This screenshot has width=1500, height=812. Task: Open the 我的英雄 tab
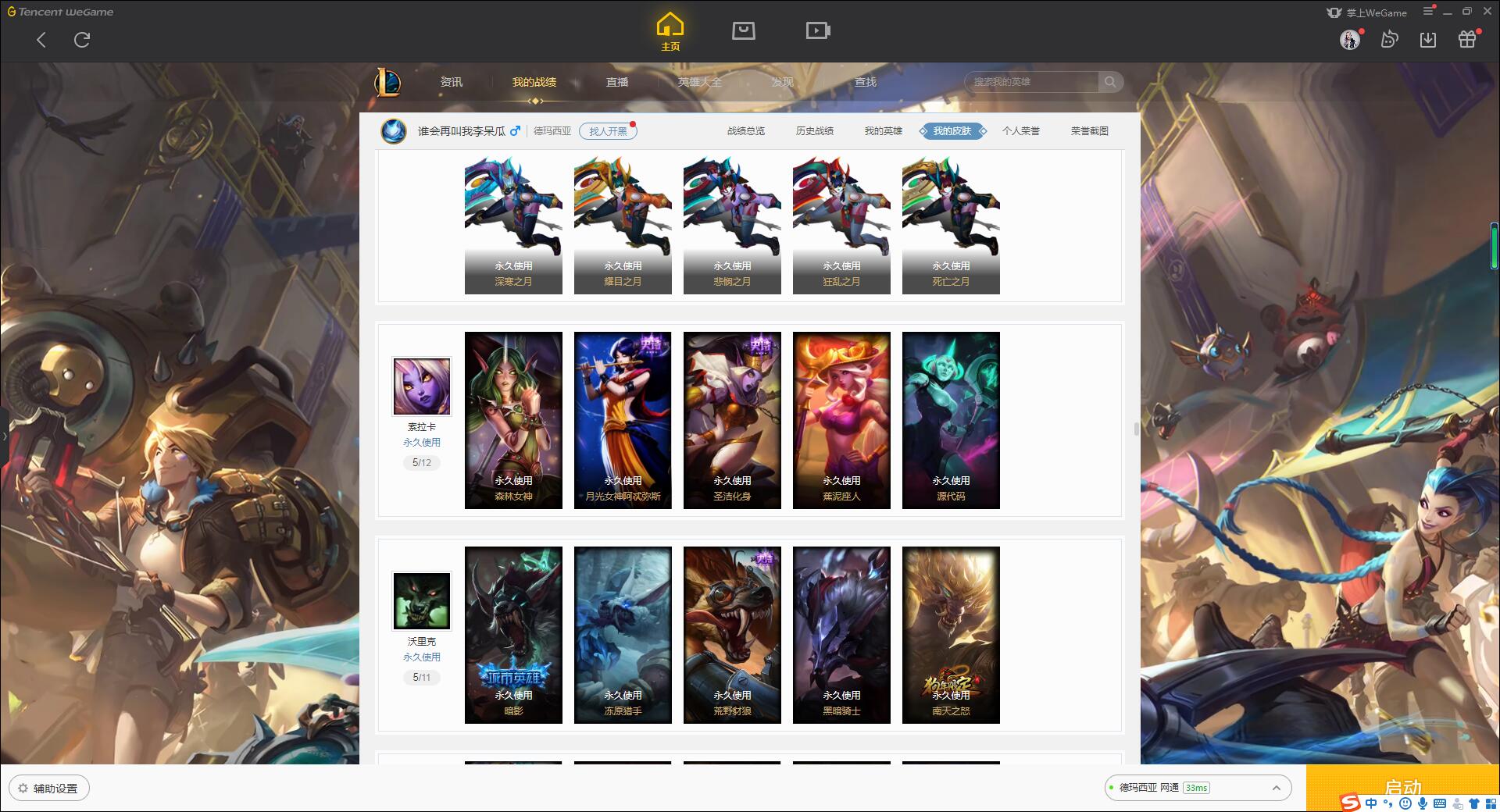click(x=884, y=131)
